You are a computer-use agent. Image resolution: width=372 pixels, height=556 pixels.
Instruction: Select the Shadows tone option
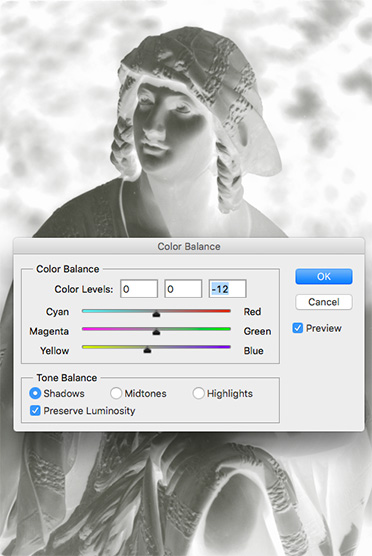pyautogui.click(x=35, y=393)
